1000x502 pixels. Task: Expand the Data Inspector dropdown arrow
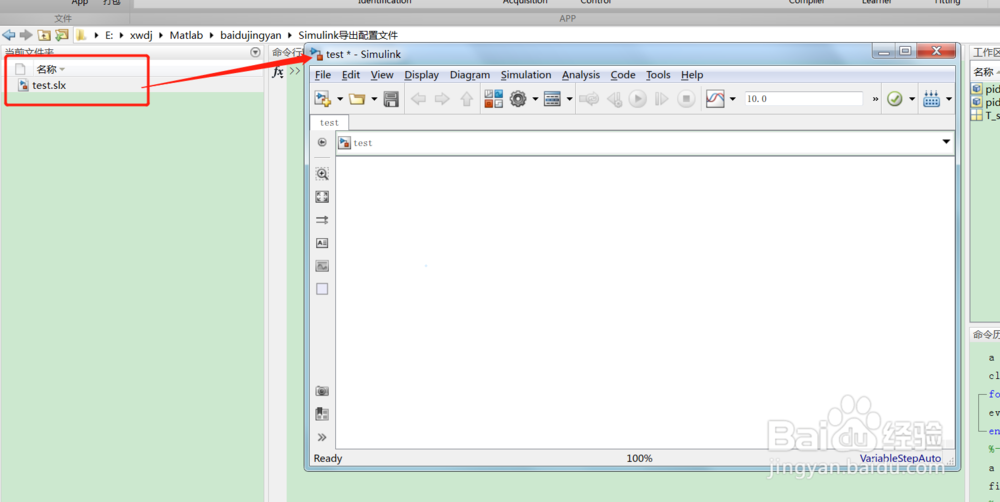732,99
